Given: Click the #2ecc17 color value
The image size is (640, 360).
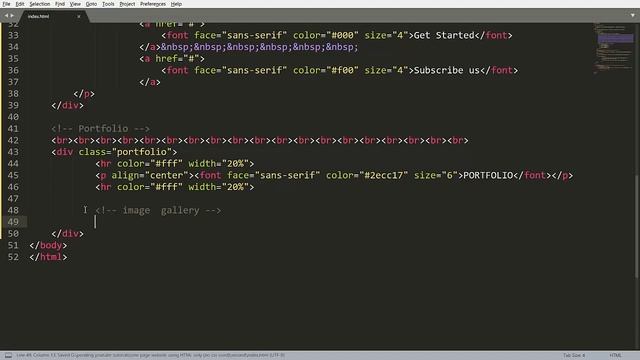Looking at the screenshot, I should [x=383, y=176].
